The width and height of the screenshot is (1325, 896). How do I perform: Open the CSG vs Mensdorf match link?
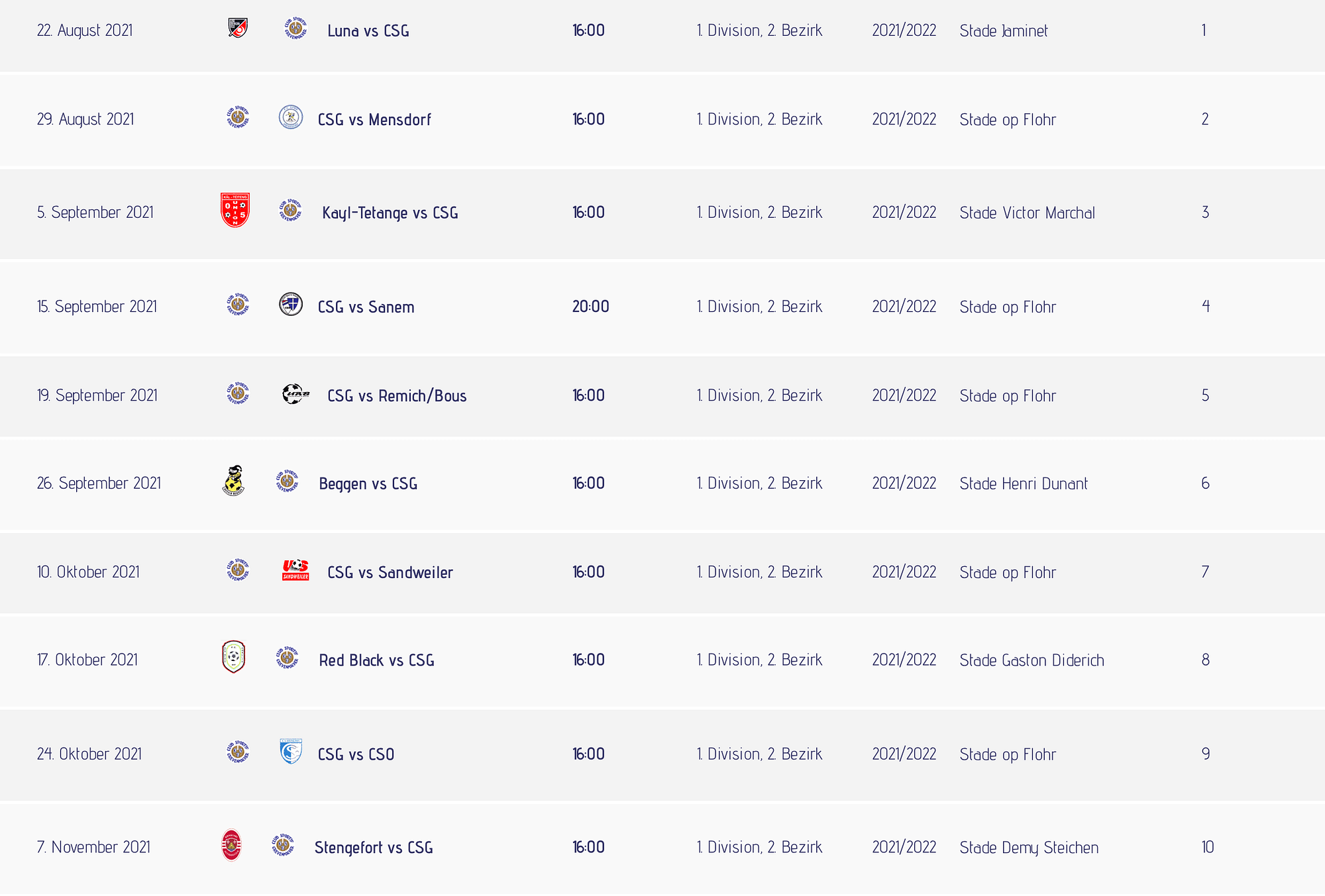click(x=374, y=120)
